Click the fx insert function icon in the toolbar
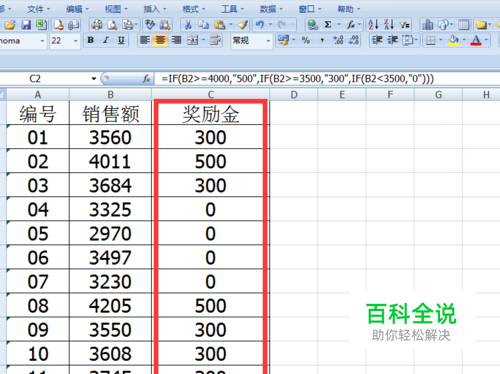This screenshot has width=500, height=374. [x=351, y=25]
